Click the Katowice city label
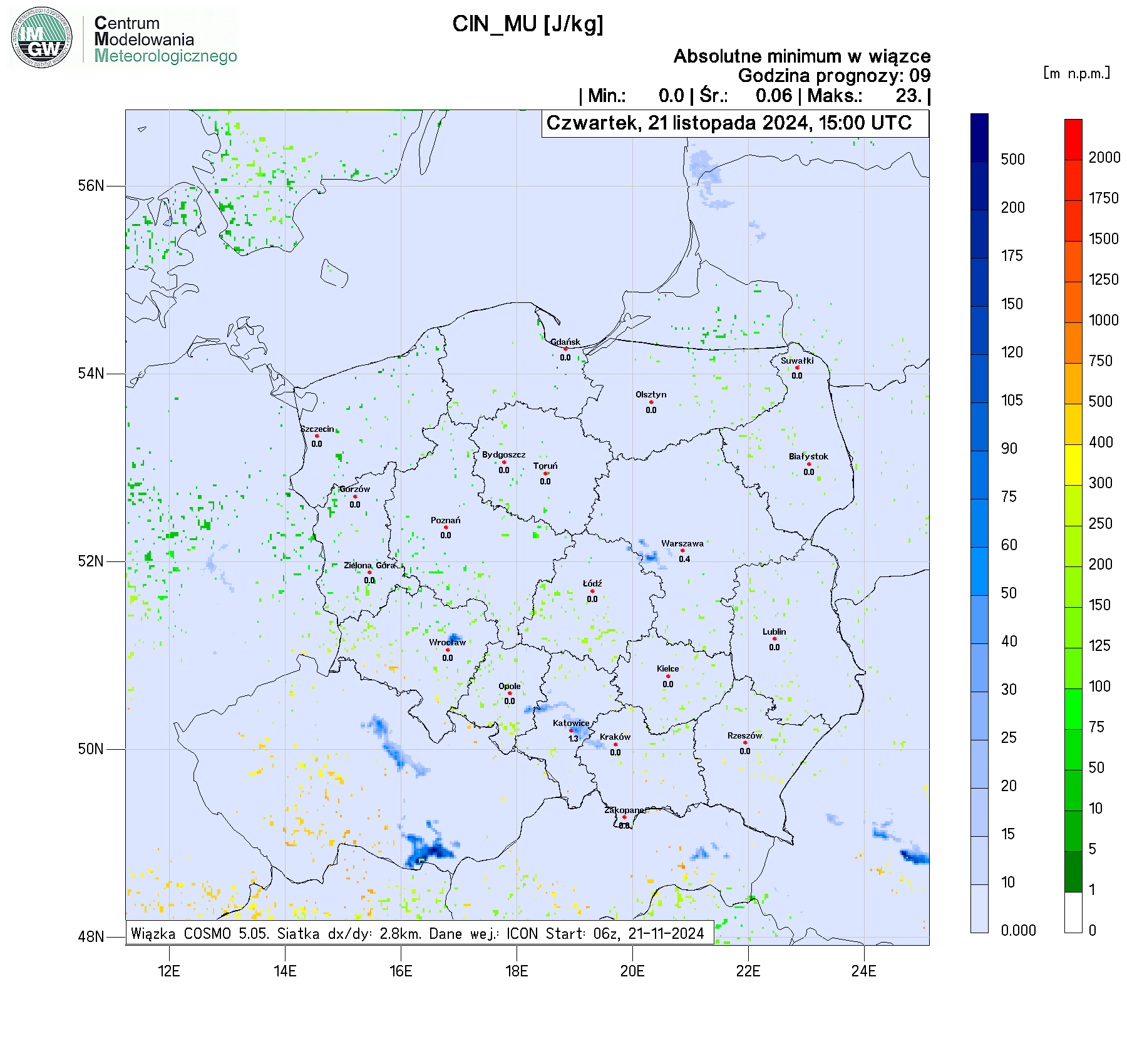 pos(571,723)
